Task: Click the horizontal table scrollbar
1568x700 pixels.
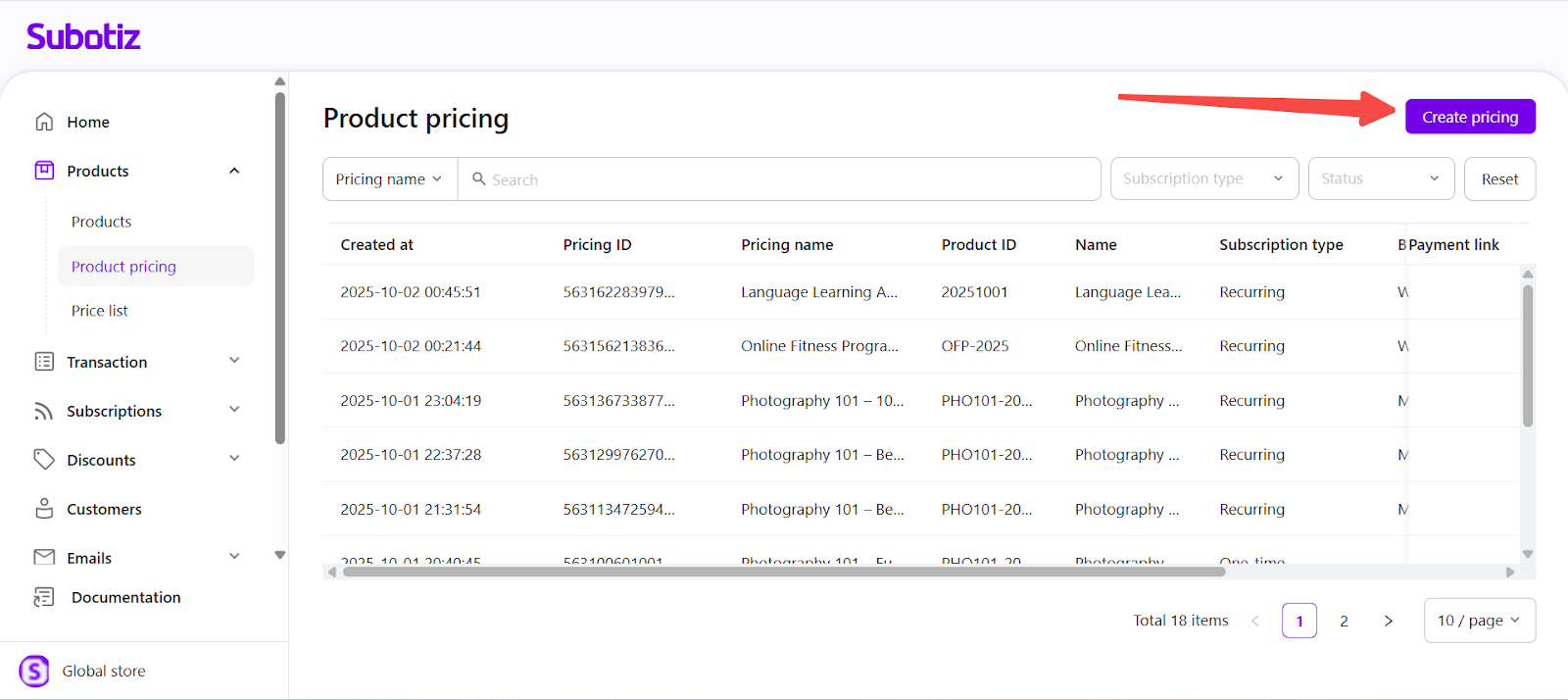Action: 784,572
